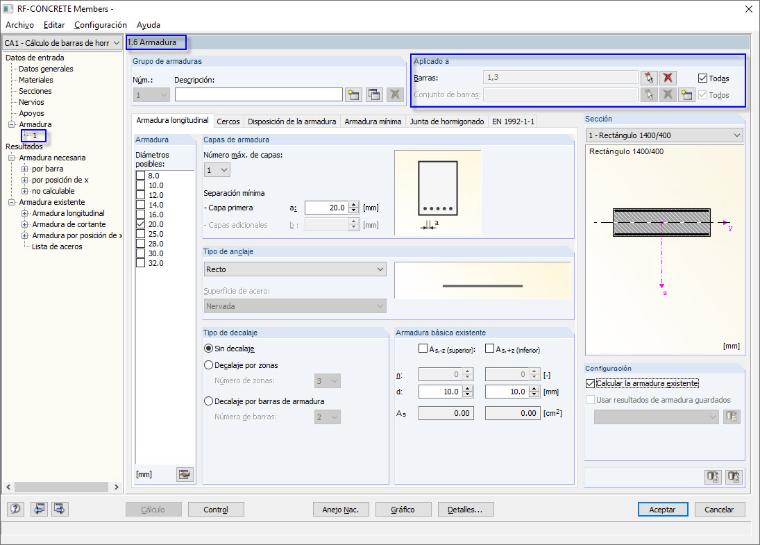Expand the por barra tree node
This screenshot has width=760, height=545.
click(x=25, y=169)
